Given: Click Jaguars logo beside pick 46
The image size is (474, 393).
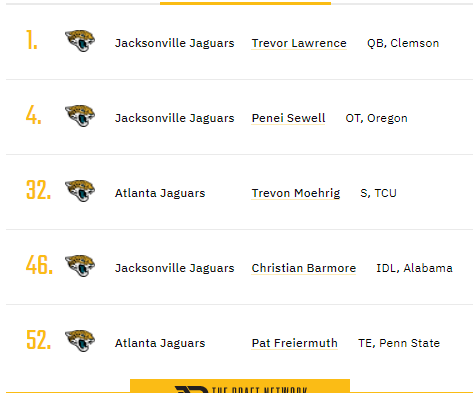Looking at the screenshot, I should tap(80, 266).
